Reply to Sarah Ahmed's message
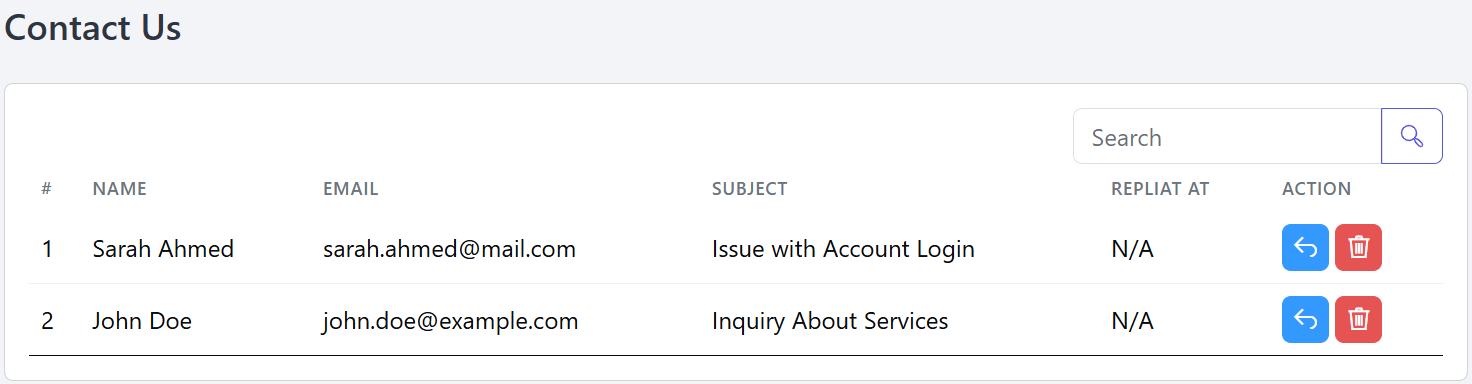The width and height of the screenshot is (1472, 384). pos(1305,247)
